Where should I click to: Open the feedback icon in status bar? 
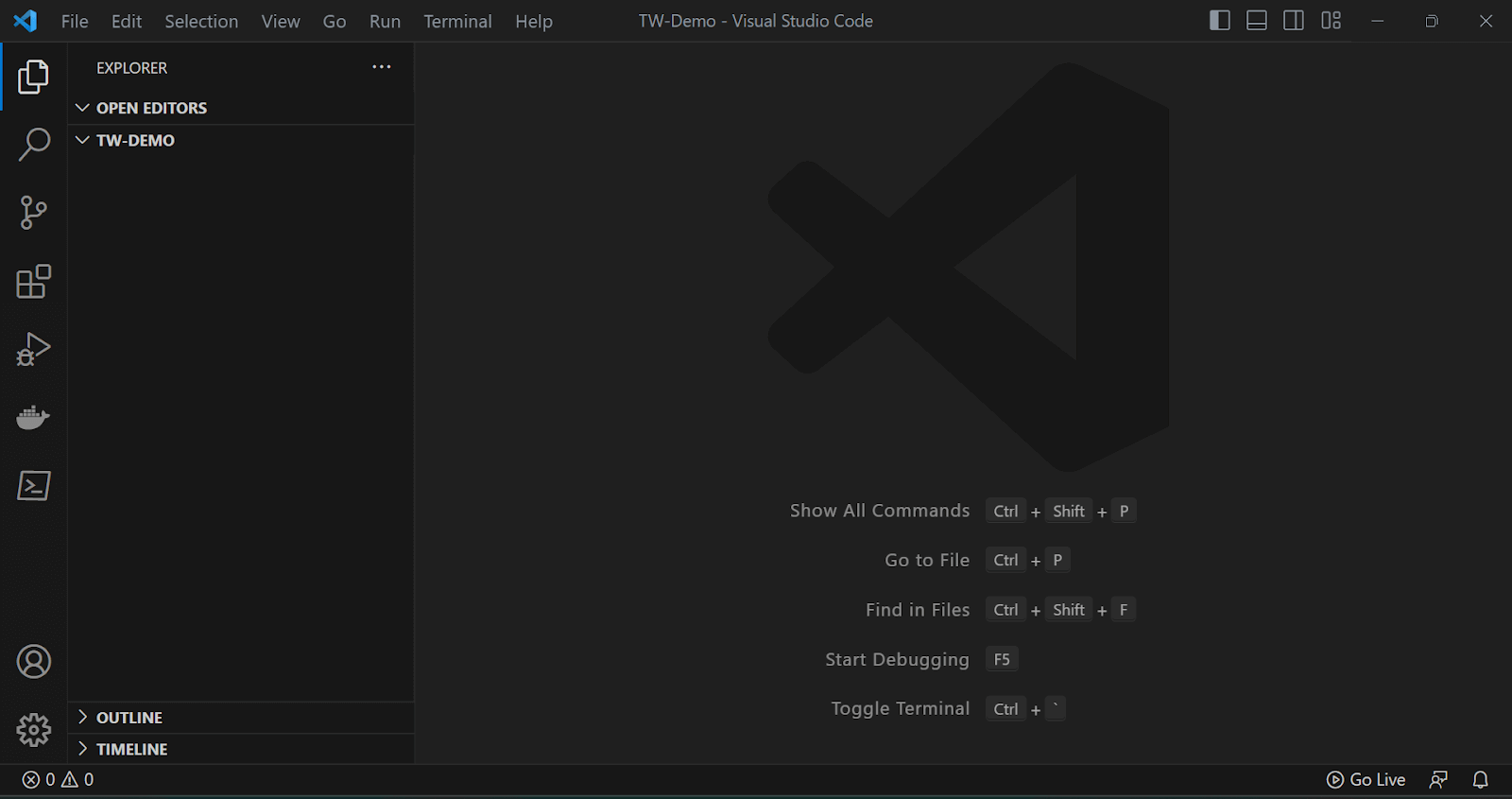click(x=1438, y=780)
